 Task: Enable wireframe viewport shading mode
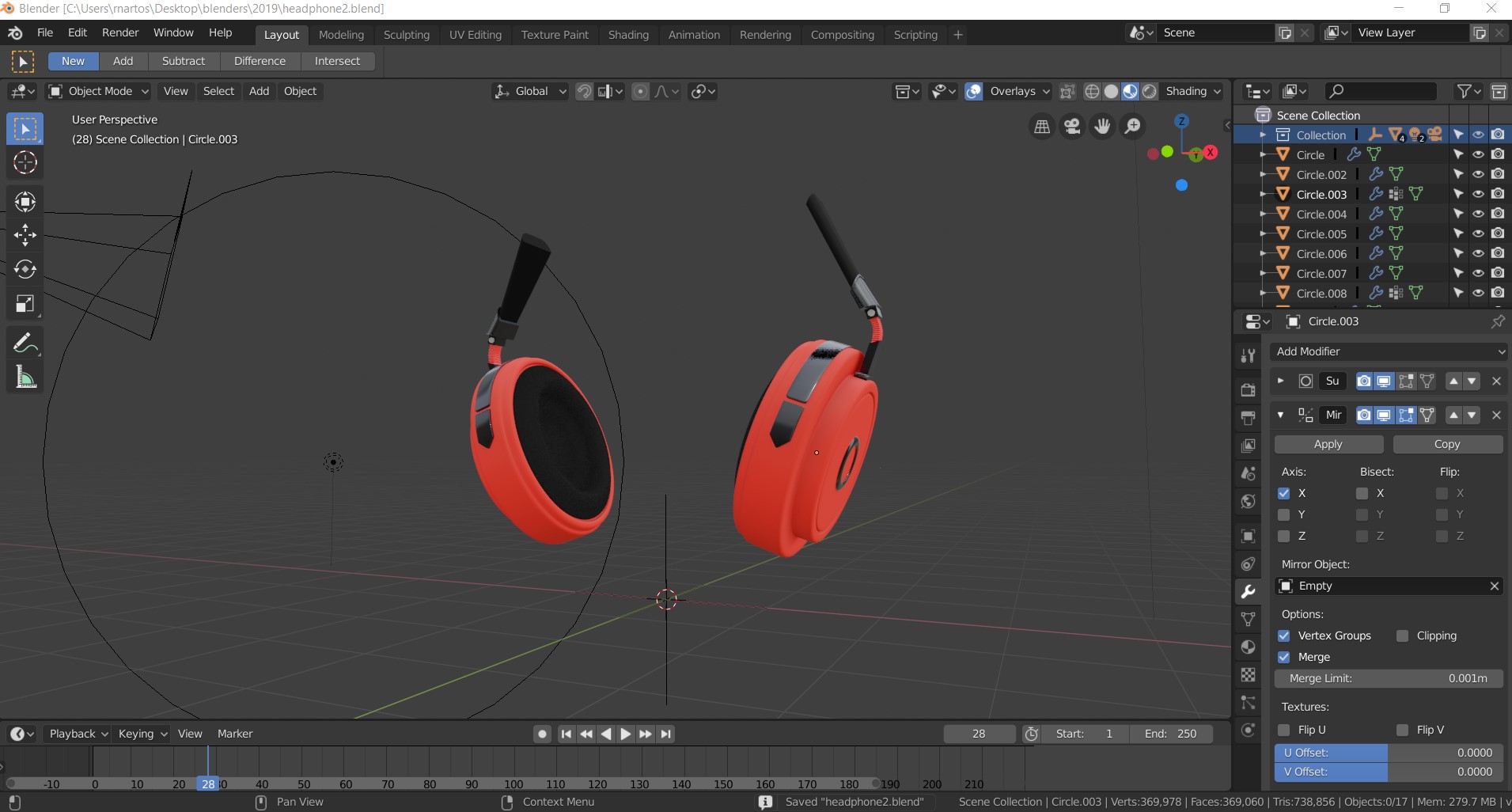1092,92
